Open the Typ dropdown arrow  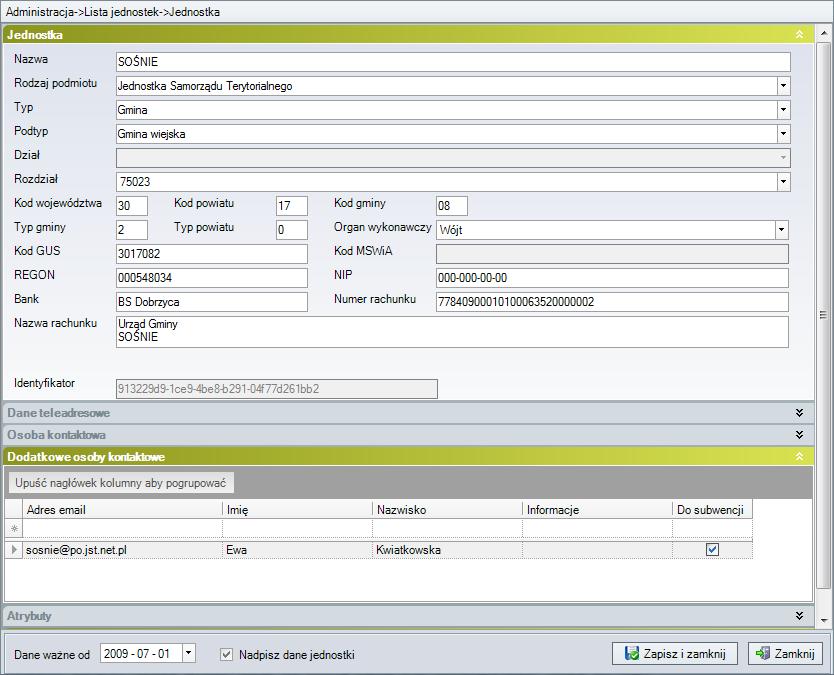tap(783, 110)
